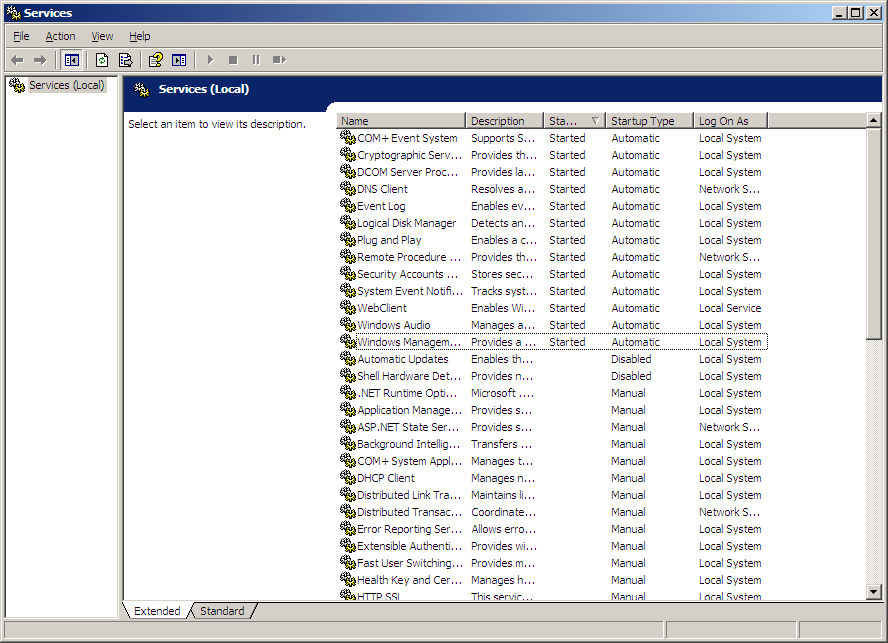
Task: Switch to the Extended tab
Action: [x=157, y=611]
